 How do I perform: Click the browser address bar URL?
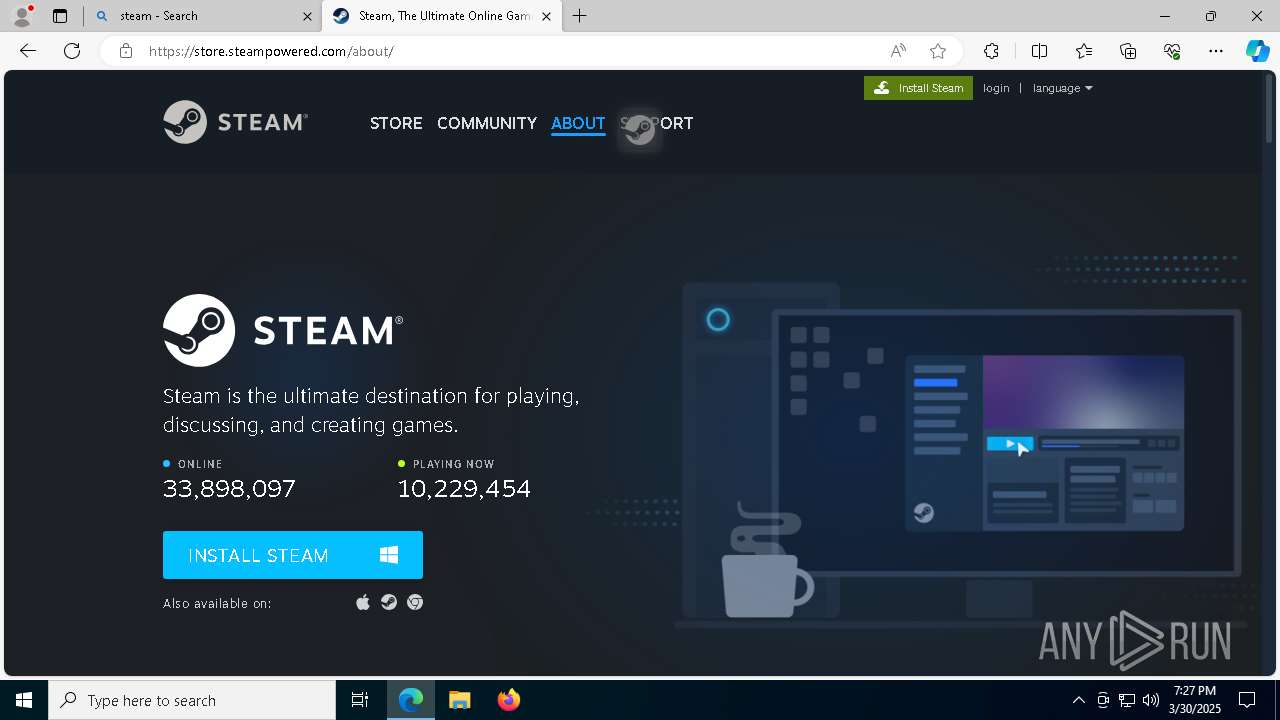pos(271,51)
